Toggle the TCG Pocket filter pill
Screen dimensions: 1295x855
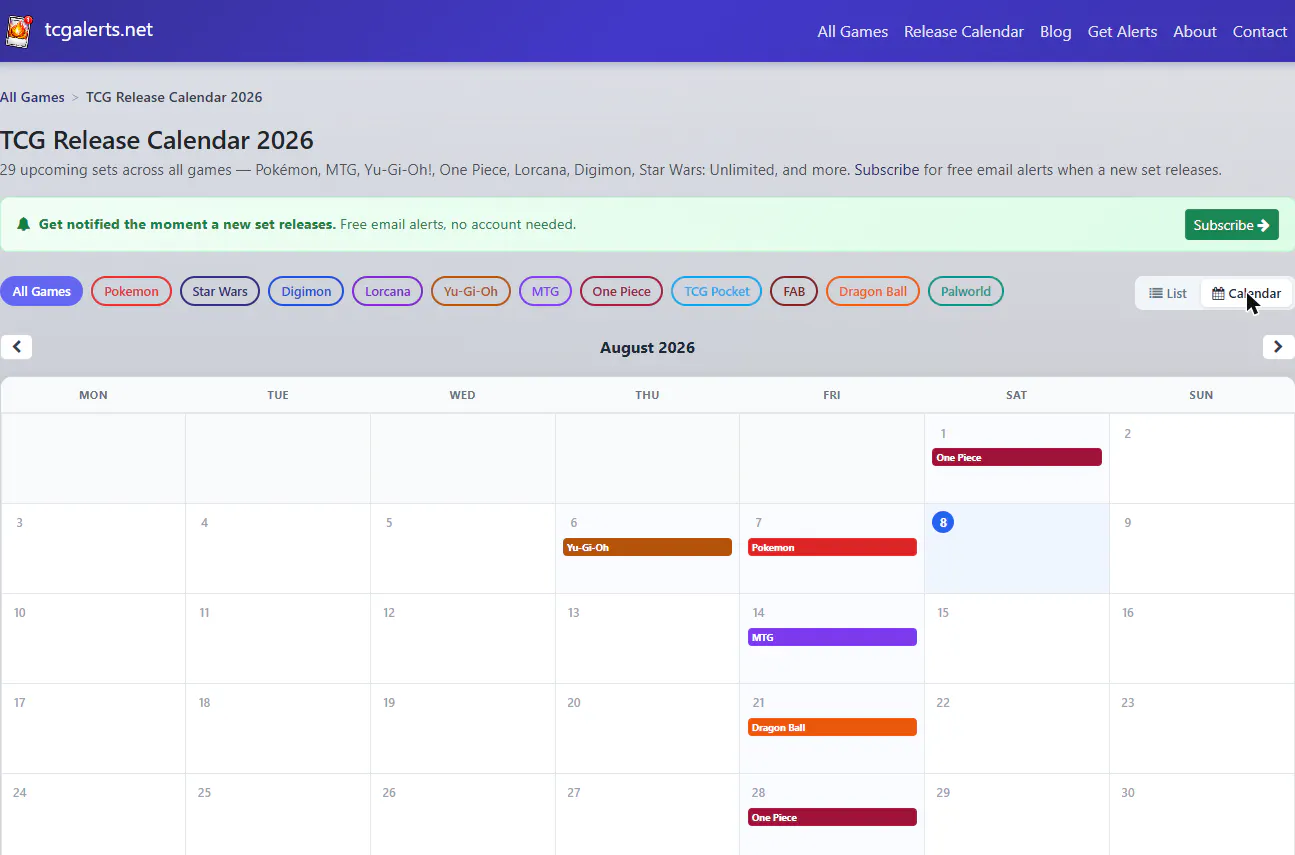[x=717, y=292]
